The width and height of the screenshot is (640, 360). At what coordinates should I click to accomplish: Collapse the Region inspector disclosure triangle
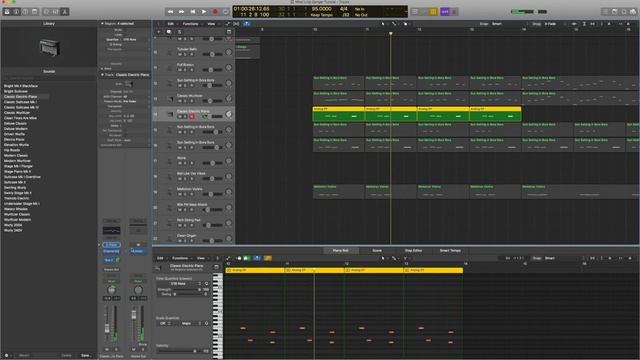[102, 24]
